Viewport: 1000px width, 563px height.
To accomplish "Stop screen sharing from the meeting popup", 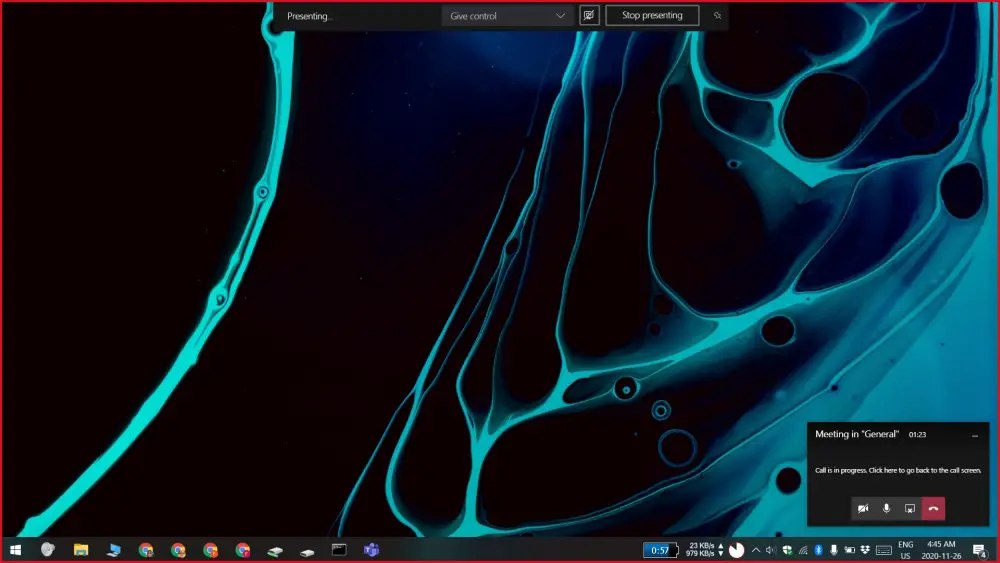I will (910, 508).
